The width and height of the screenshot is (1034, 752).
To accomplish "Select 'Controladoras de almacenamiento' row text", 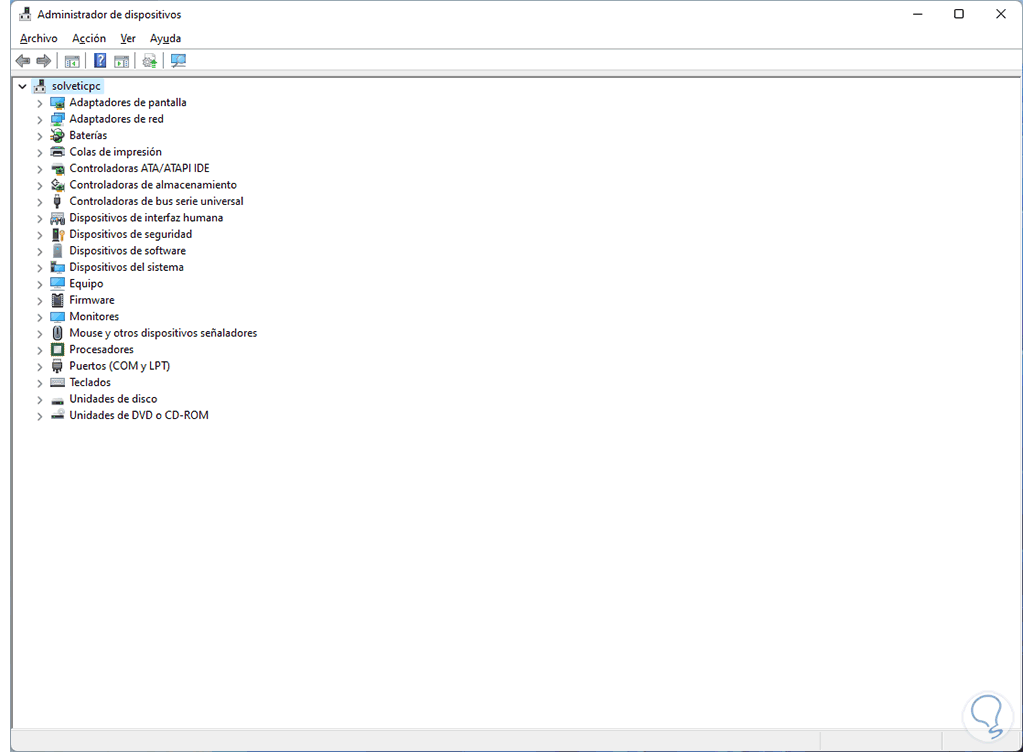I will coord(153,185).
